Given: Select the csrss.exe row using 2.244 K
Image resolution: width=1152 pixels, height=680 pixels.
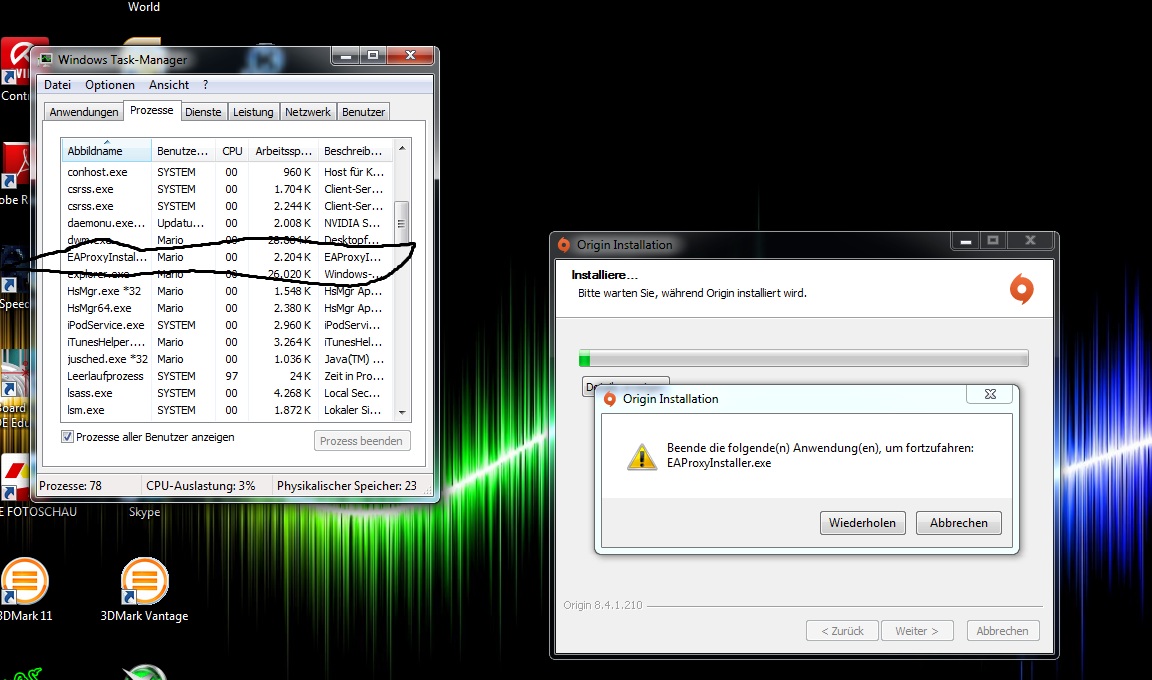Looking at the screenshot, I should point(228,206).
